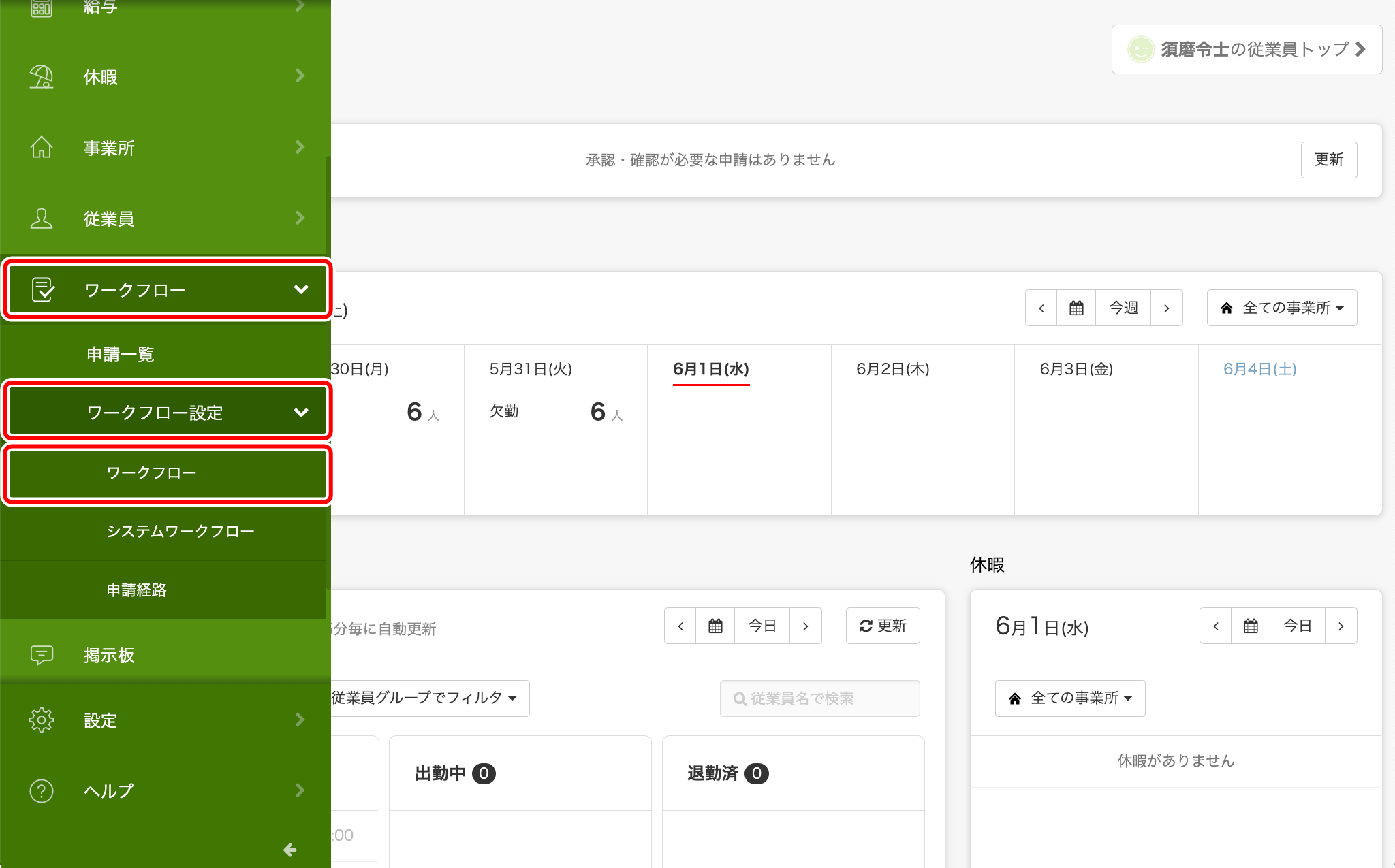Click the workflow checklist icon
Screen dimensions: 1395x868
click(43, 289)
